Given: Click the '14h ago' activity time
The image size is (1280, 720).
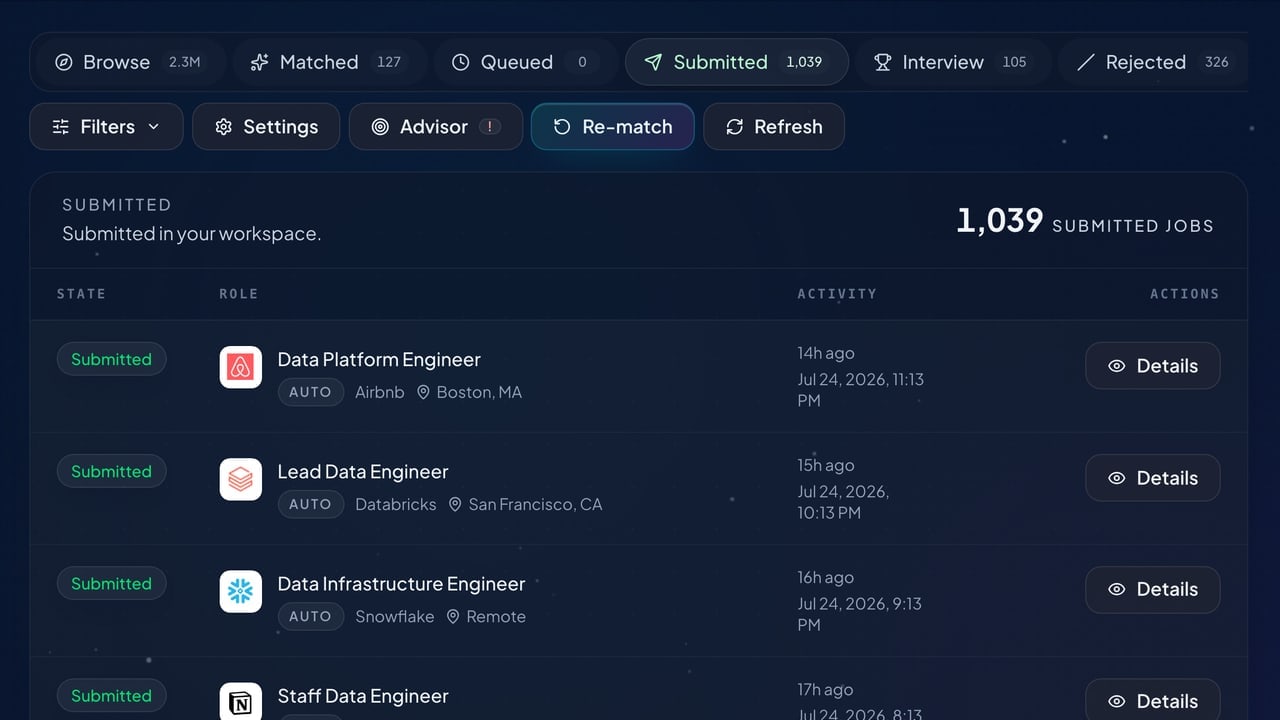Looking at the screenshot, I should pyautogui.click(x=826, y=353).
